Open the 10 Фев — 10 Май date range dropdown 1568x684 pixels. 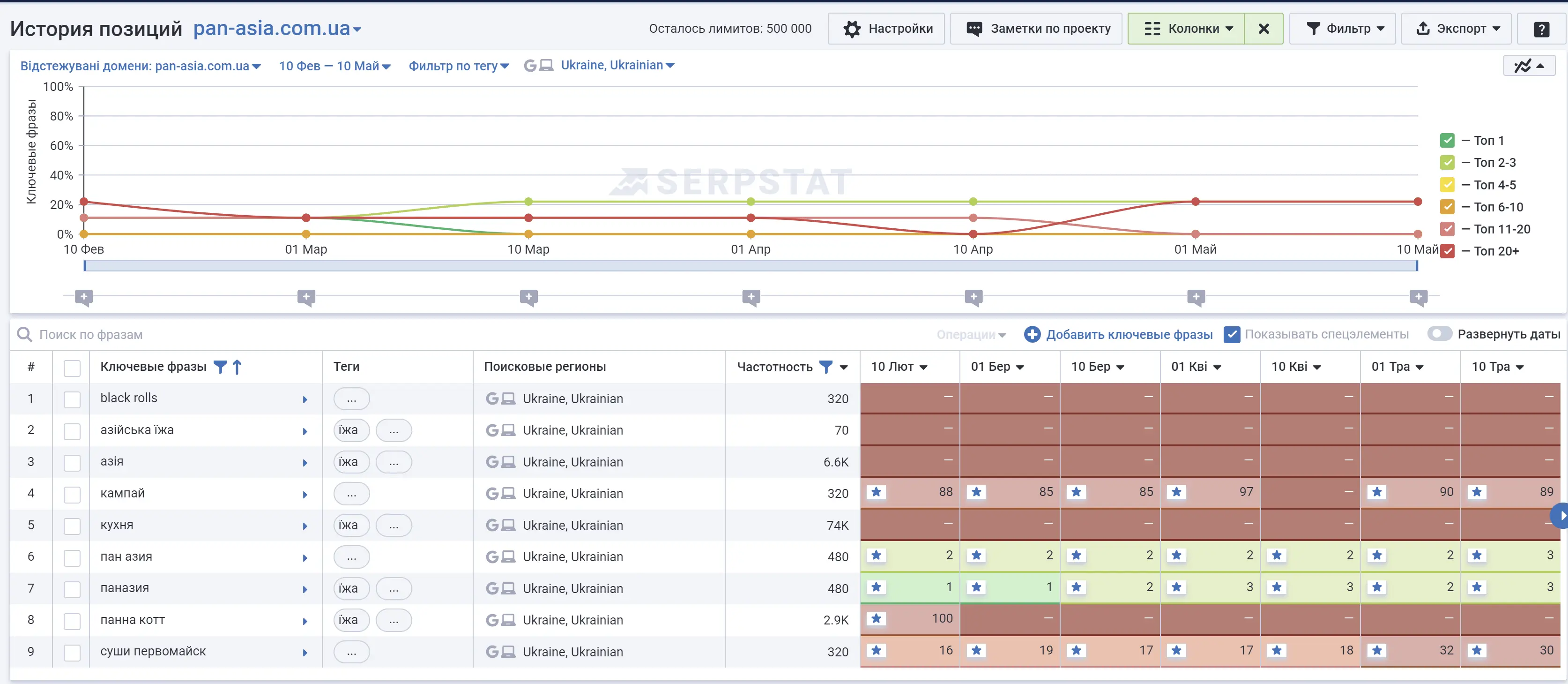pyautogui.click(x=334, y=66)
